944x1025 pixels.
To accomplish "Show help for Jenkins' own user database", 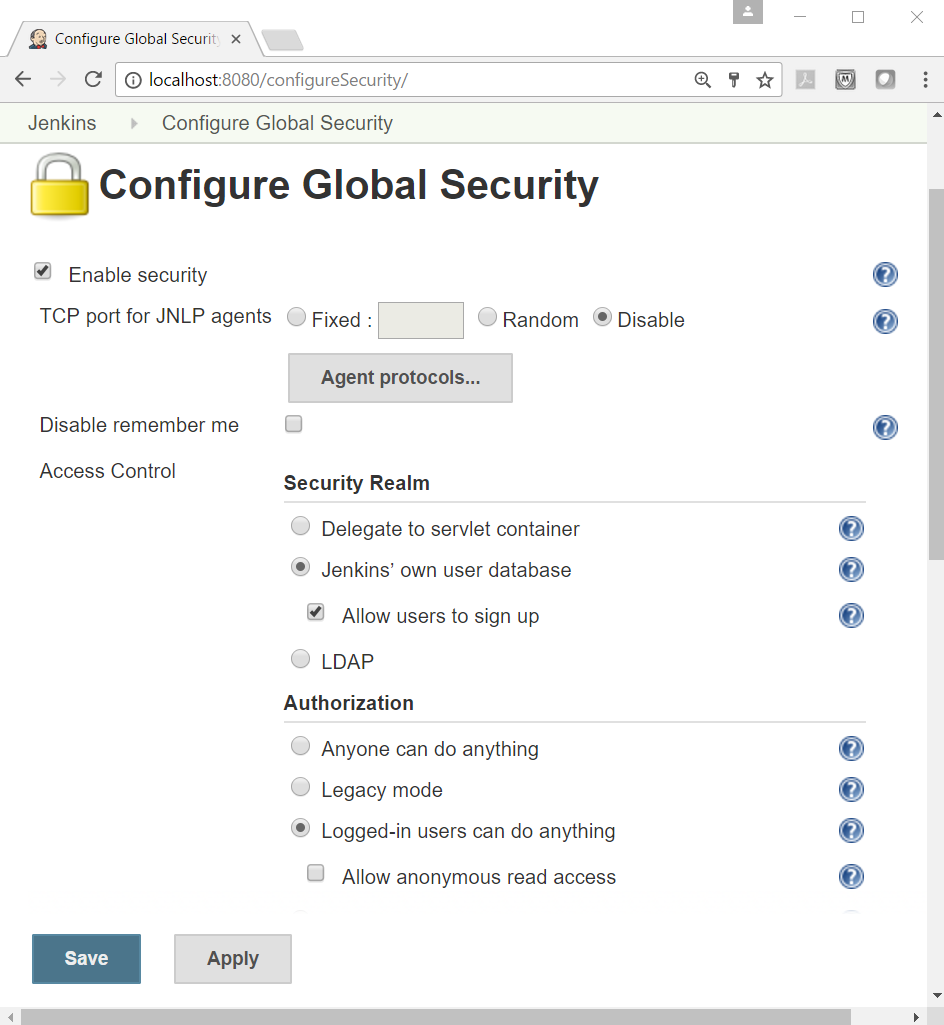I will coord(851,569).
